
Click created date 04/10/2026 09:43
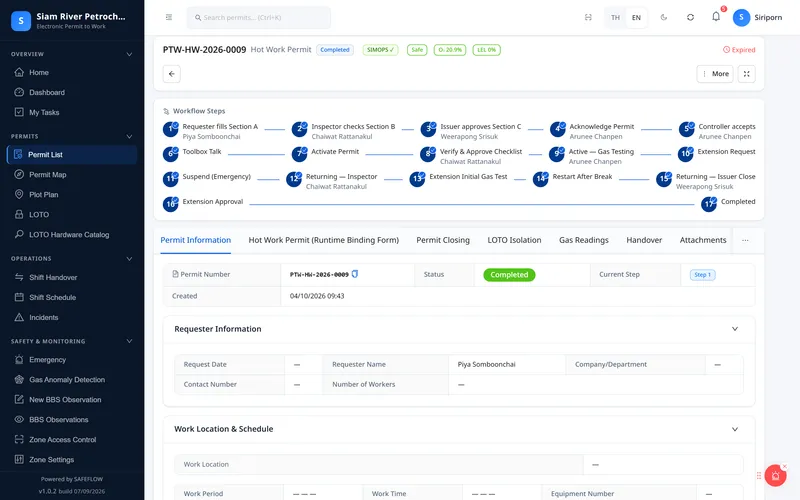pos(317,296)
